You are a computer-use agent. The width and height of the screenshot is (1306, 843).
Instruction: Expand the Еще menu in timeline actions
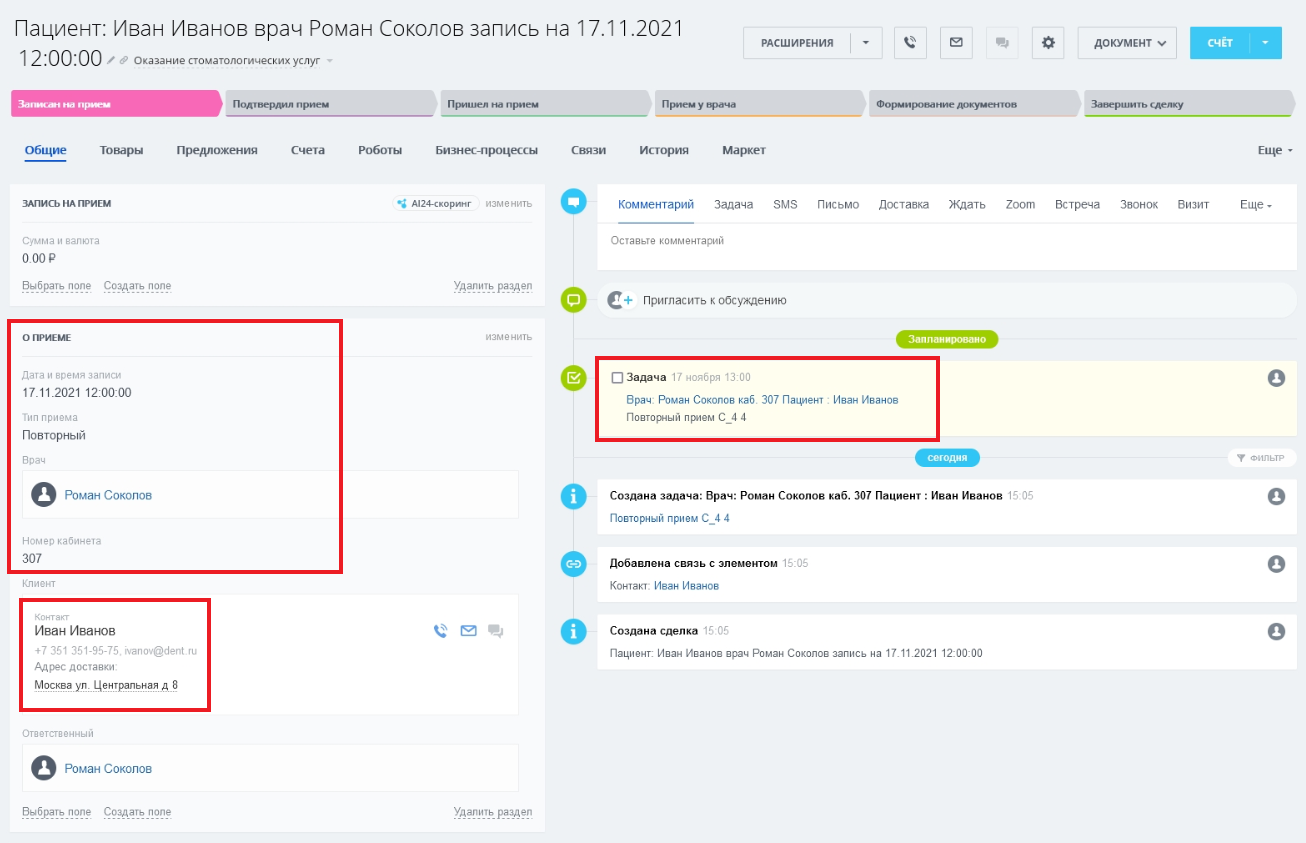(1256, 204)
